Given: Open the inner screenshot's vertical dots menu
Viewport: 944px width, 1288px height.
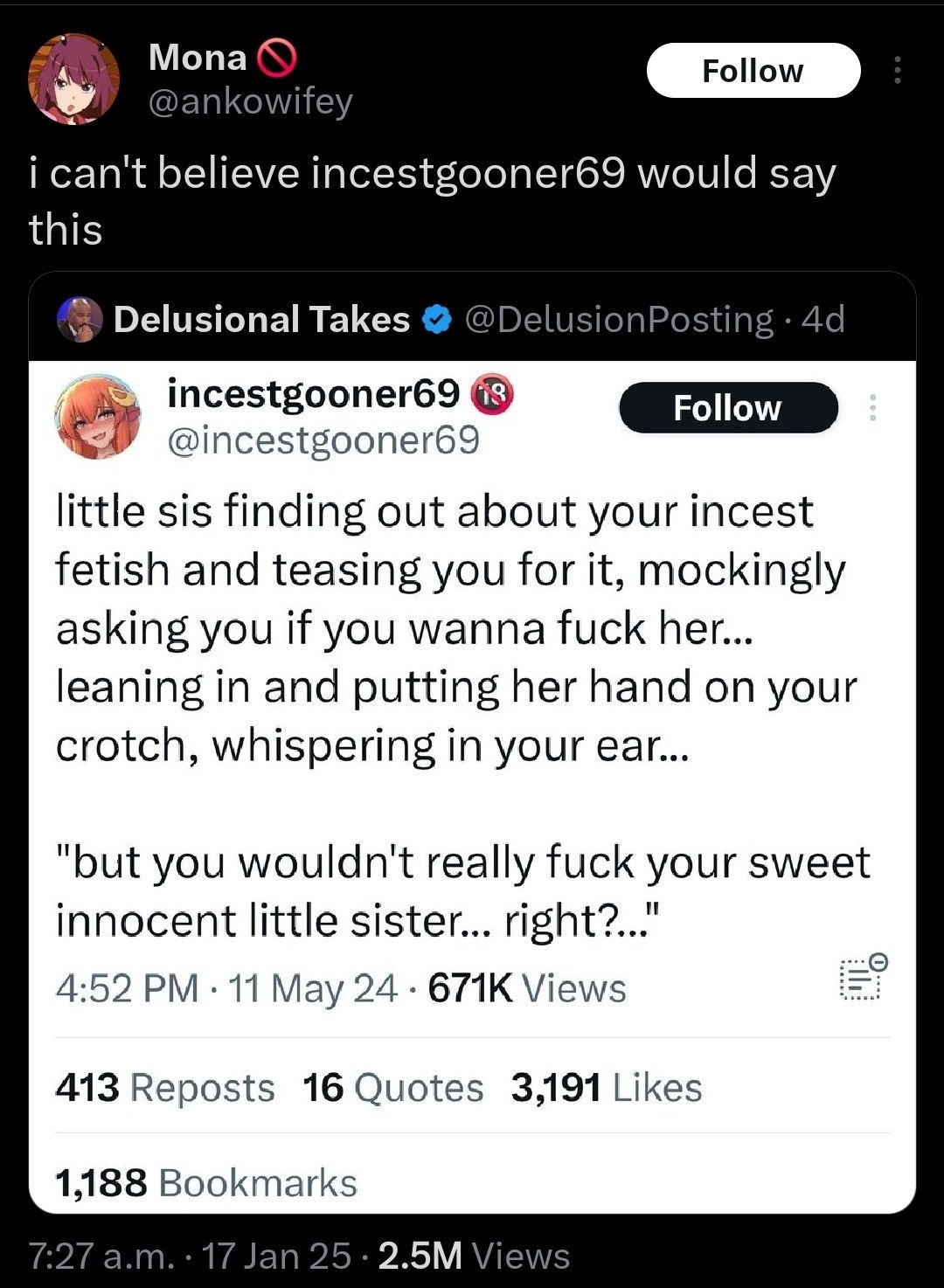Looking at the screenshot, I should (x=871, y=407).
